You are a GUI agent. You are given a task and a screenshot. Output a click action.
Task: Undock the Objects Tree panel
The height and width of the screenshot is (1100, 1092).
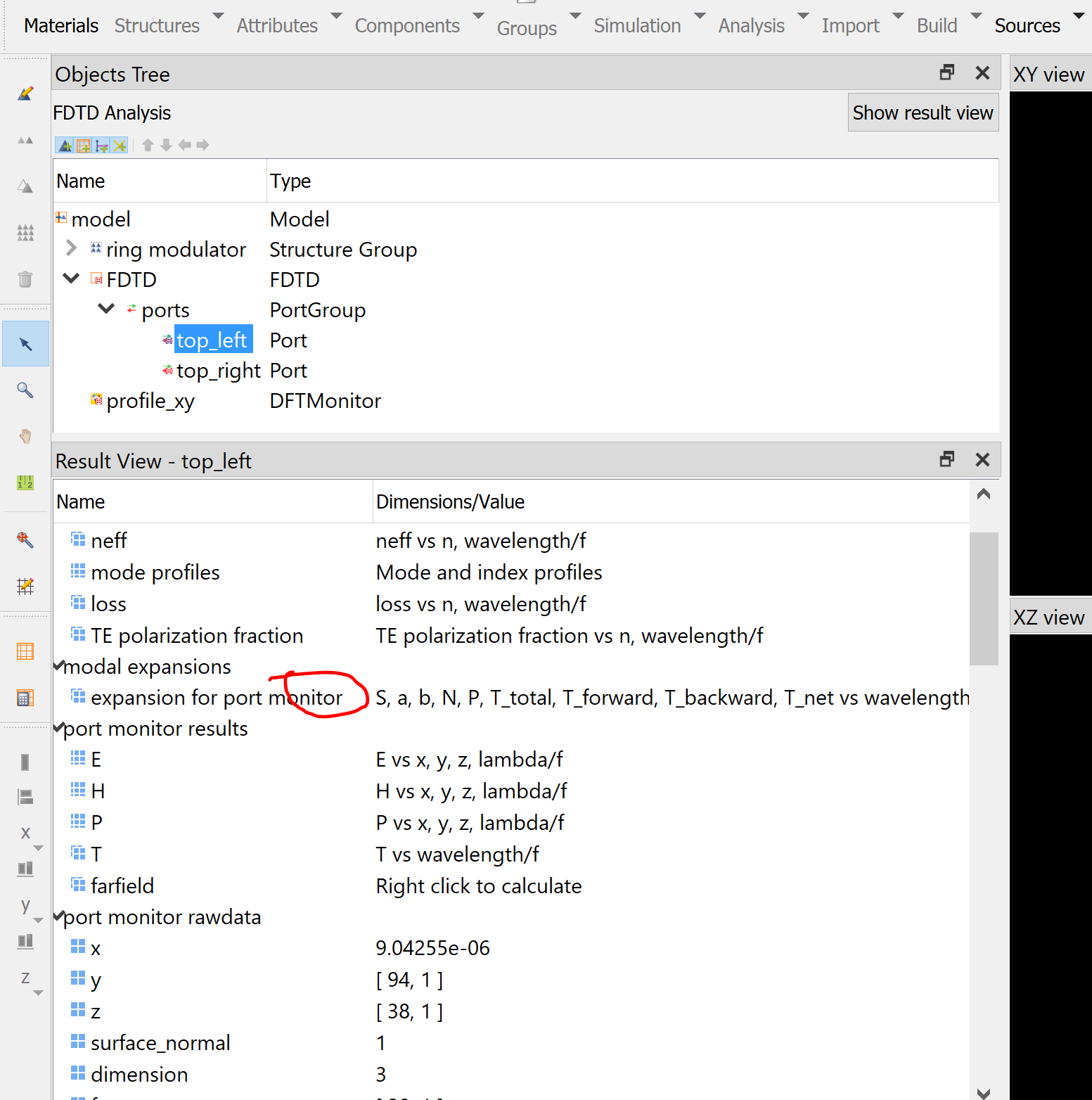[x=947, y=72]
